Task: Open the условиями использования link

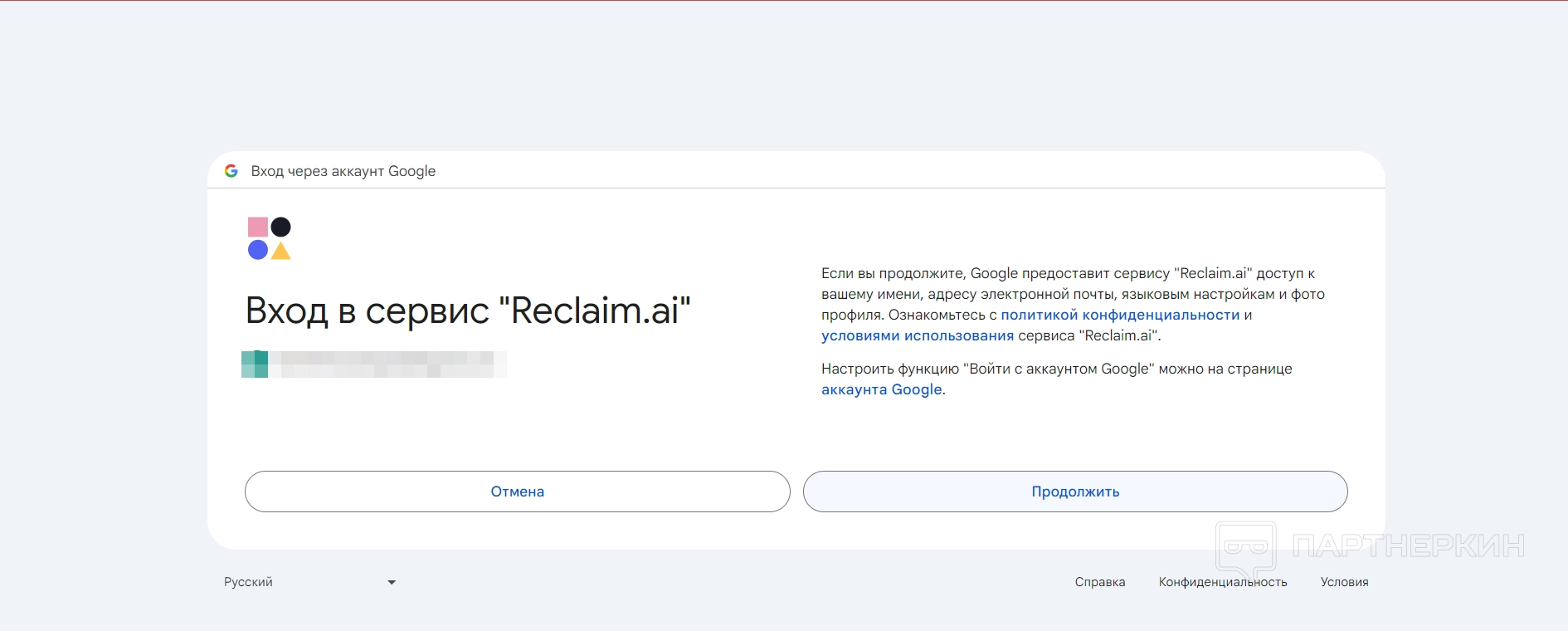Action: (918, 335)
